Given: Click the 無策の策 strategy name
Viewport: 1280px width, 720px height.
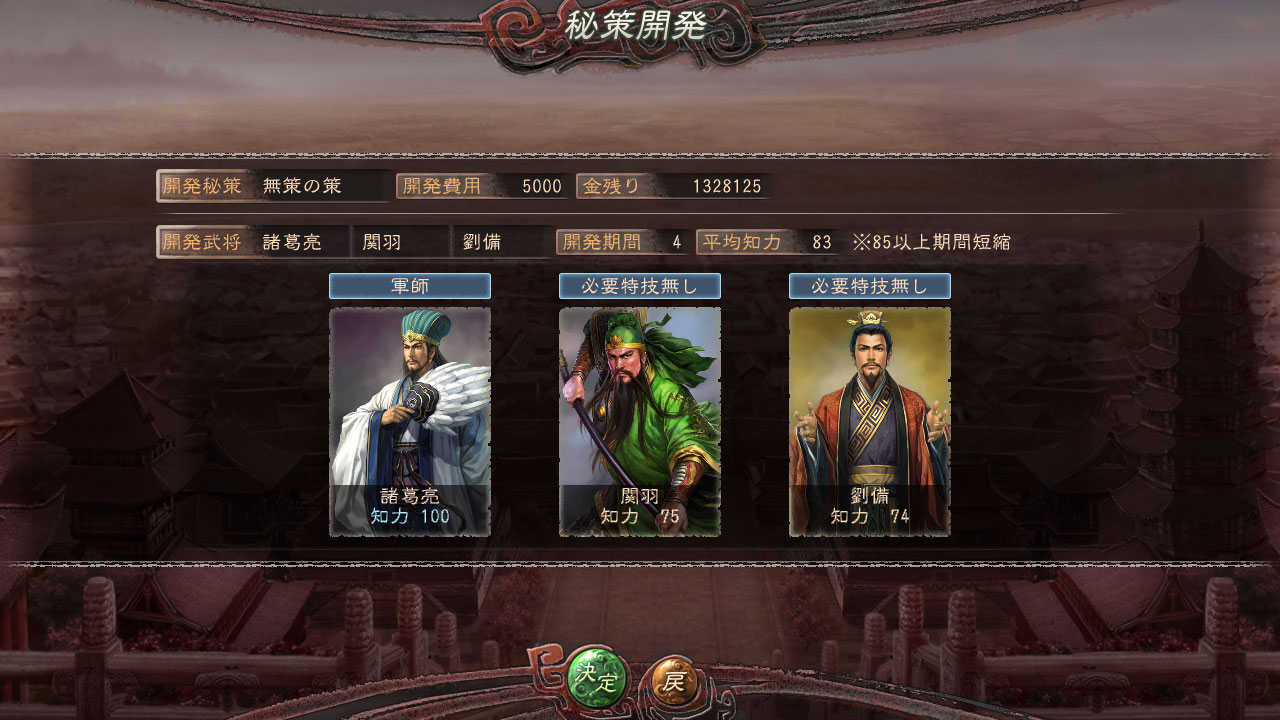Looking at the screenshot, I should 303,186.
